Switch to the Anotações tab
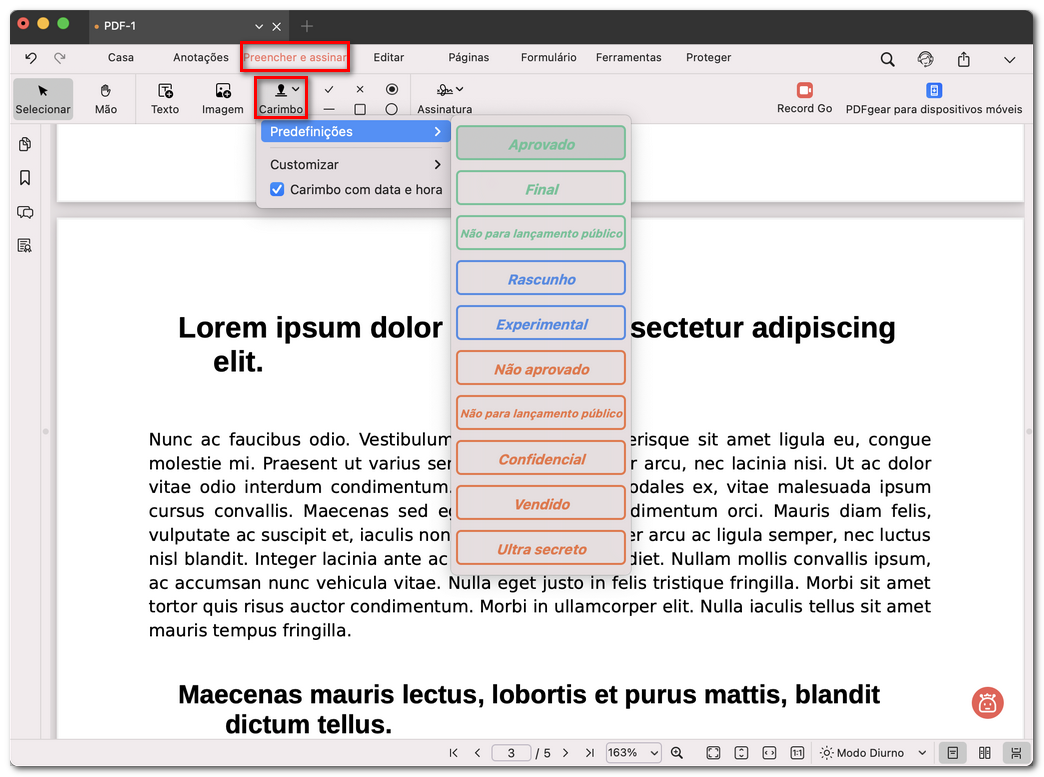This screenshot has height=777, width=1044. tap(201, 58)
